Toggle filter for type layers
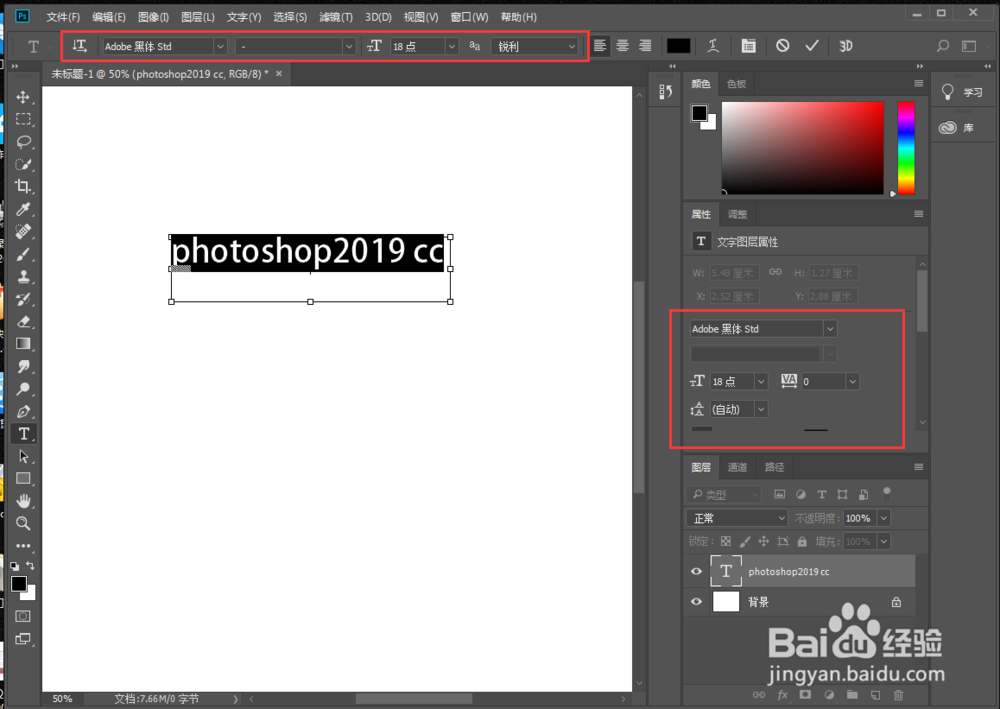1000x709 pixels. coord(821,494)
